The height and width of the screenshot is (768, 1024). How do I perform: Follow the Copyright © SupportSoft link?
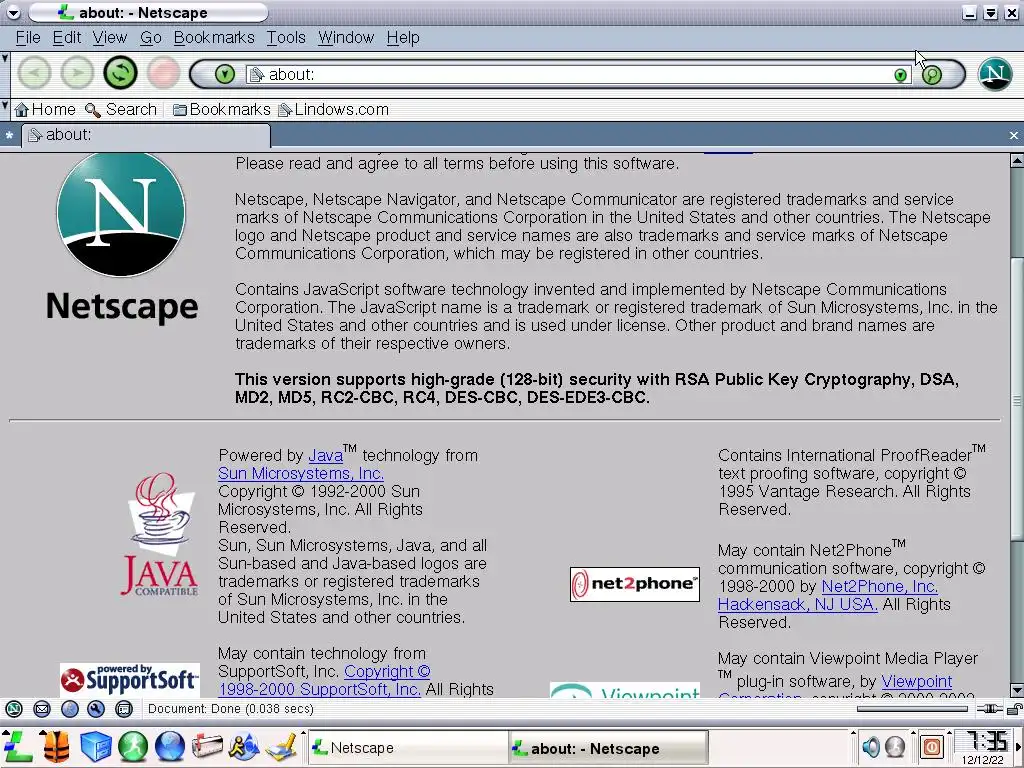pyautogui.click(x=324, y=680)
